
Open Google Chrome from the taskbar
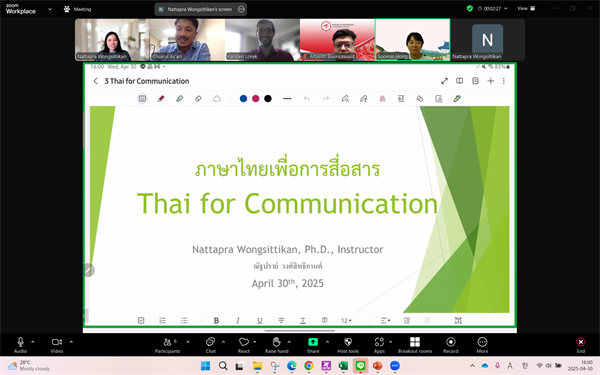[309, 366]
